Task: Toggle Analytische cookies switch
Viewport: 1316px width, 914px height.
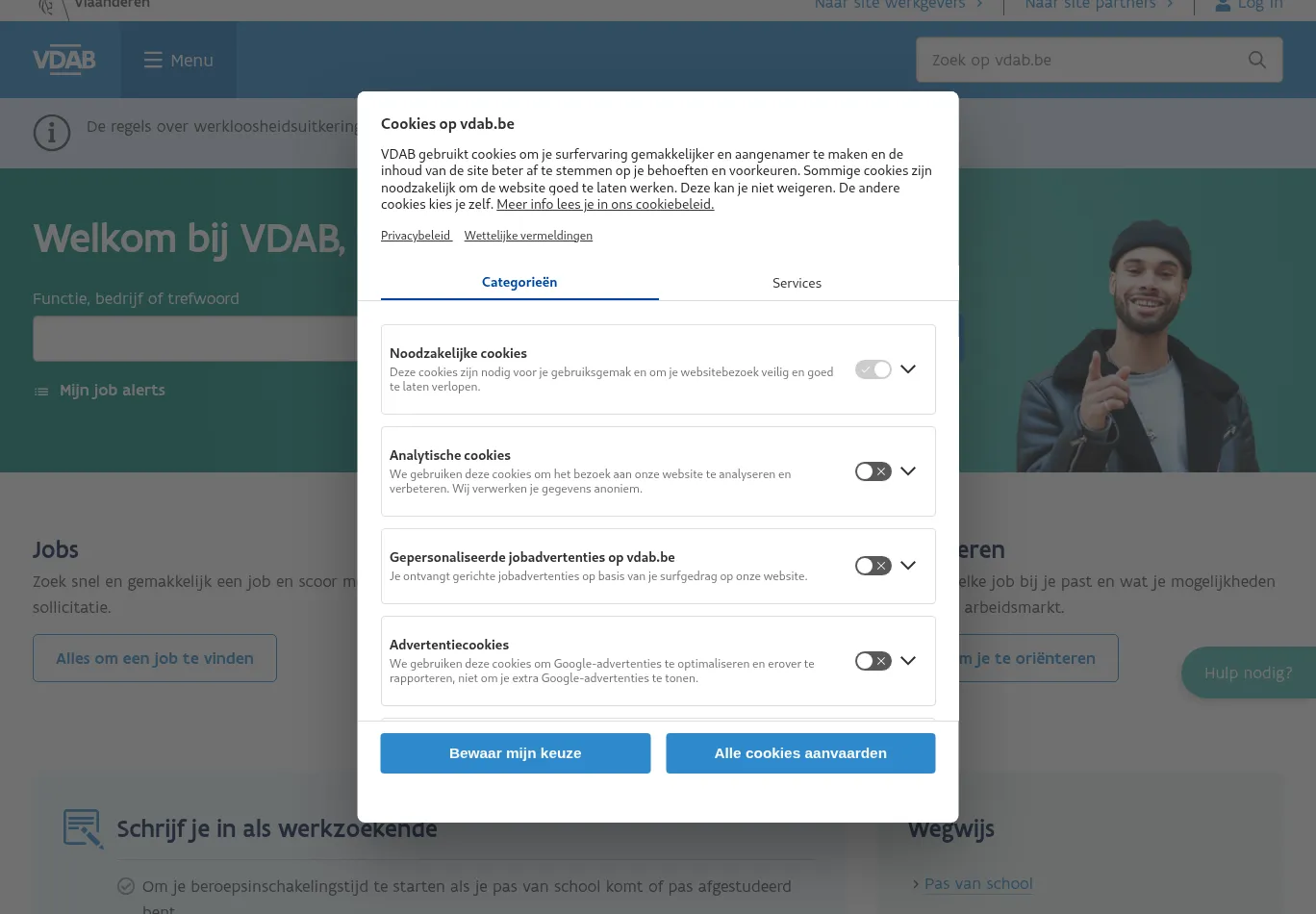Action: click(873, 471)
